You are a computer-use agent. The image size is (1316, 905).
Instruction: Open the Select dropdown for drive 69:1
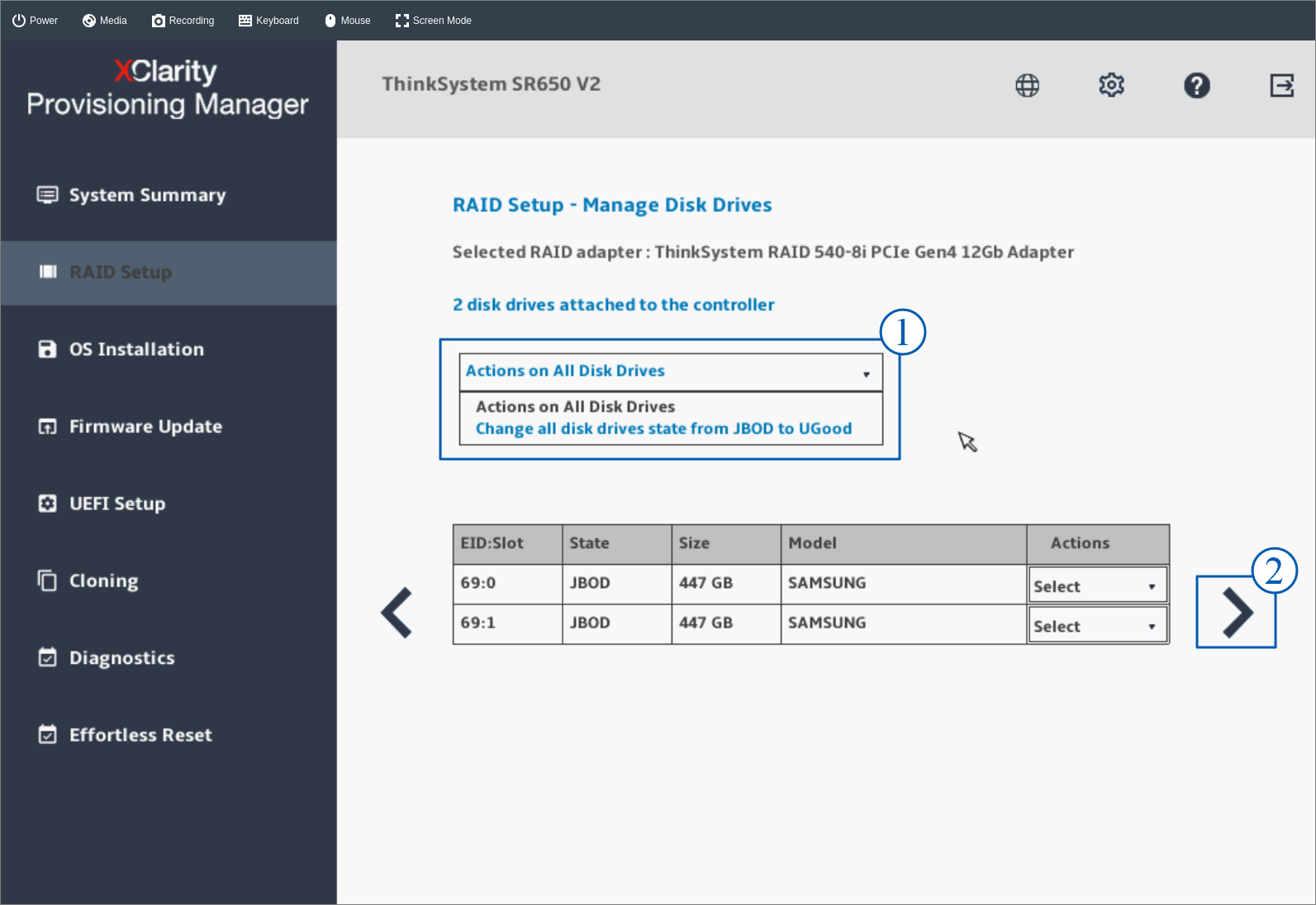coord(1097,625)
